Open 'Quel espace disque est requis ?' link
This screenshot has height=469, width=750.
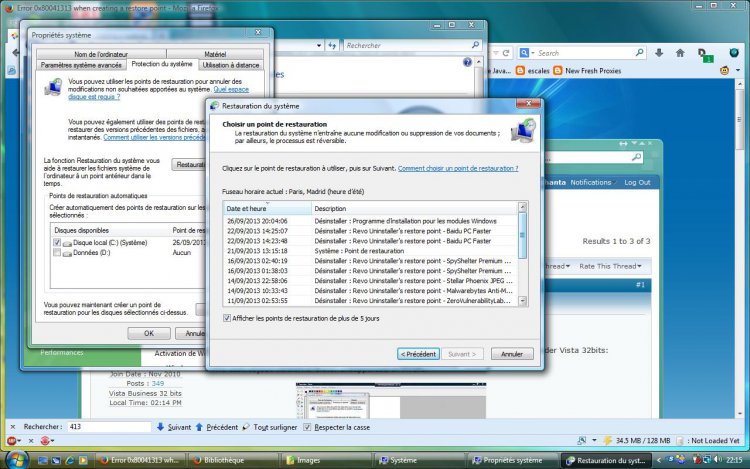(x=158, y=93)
